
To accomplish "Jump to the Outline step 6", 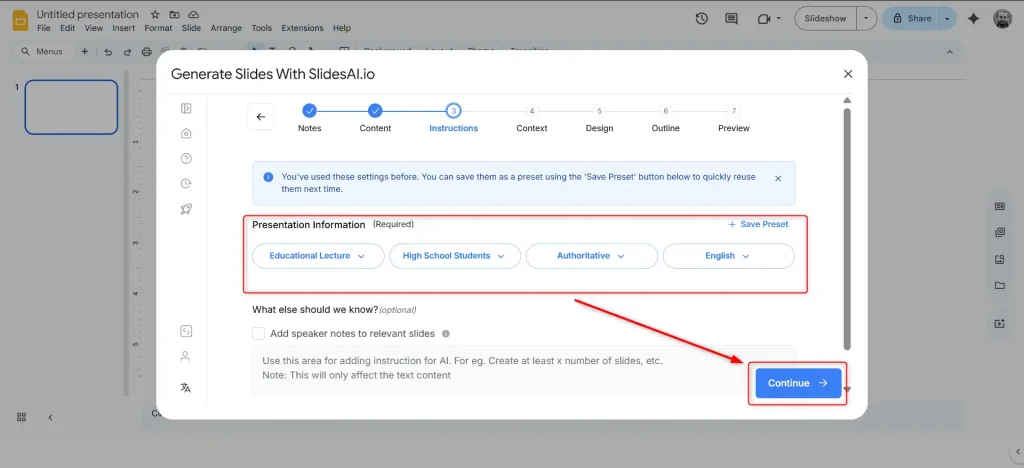I will coord(665,117).
